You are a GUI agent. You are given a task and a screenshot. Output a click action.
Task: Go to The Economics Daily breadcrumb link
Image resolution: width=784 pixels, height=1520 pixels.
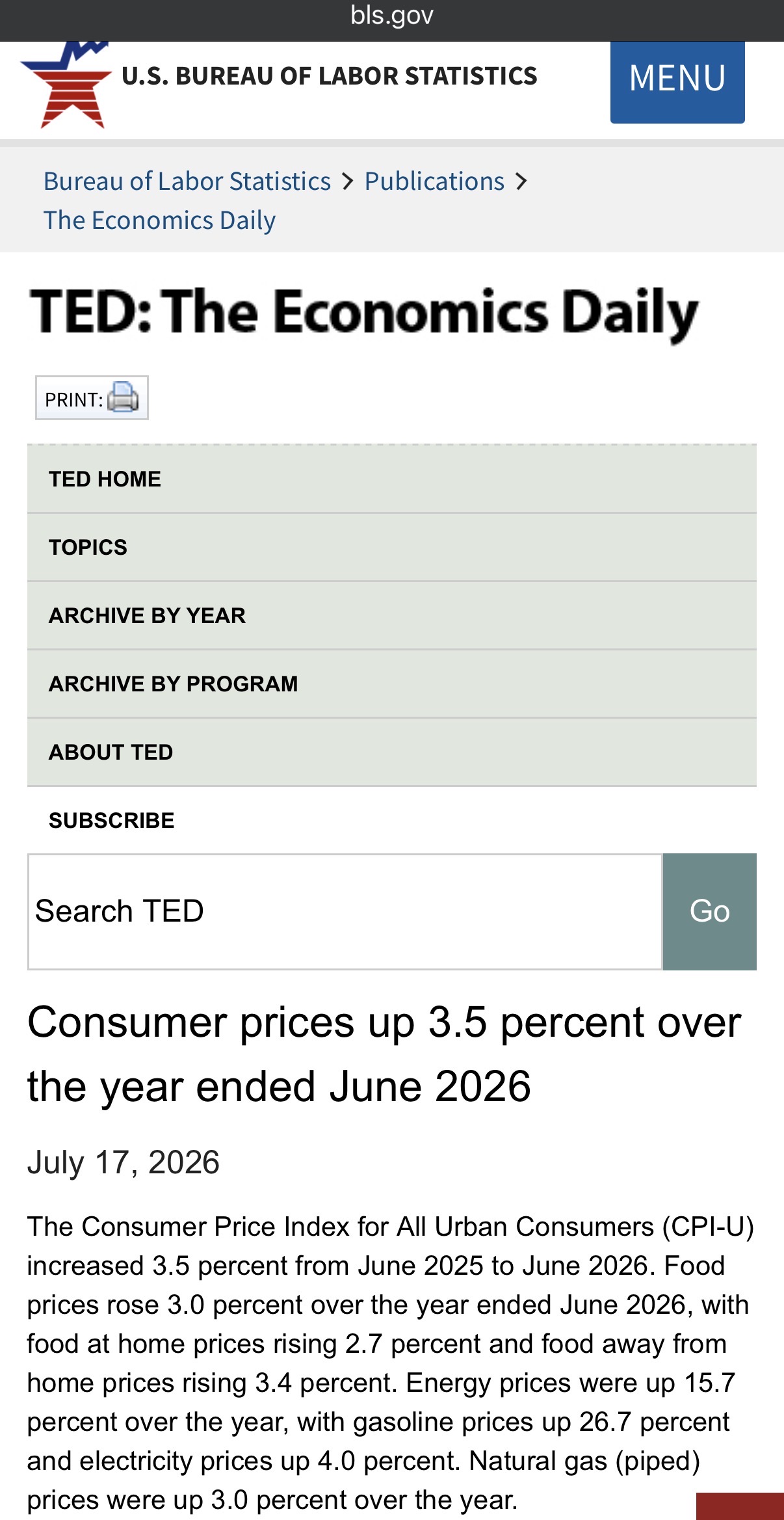point(159,220)
